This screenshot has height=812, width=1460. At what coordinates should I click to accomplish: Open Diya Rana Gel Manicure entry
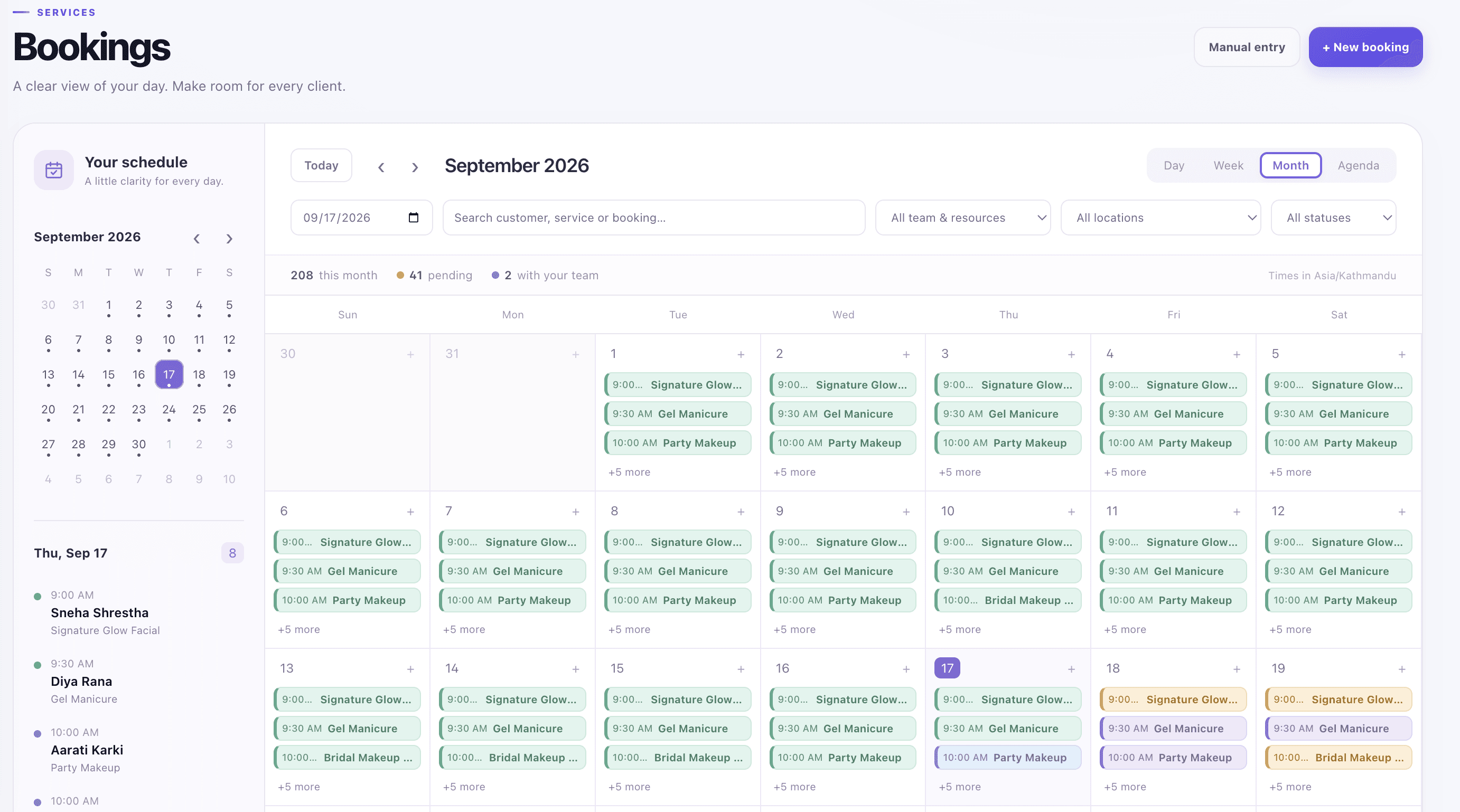coord(139,681)
